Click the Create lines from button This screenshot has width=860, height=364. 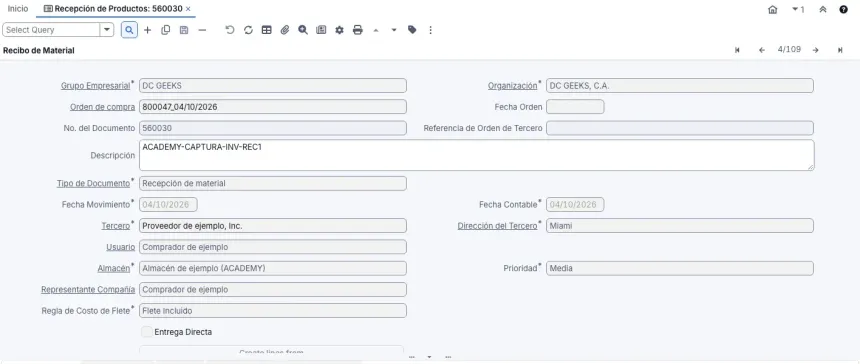pyautogui.click(x=271, y=349)
